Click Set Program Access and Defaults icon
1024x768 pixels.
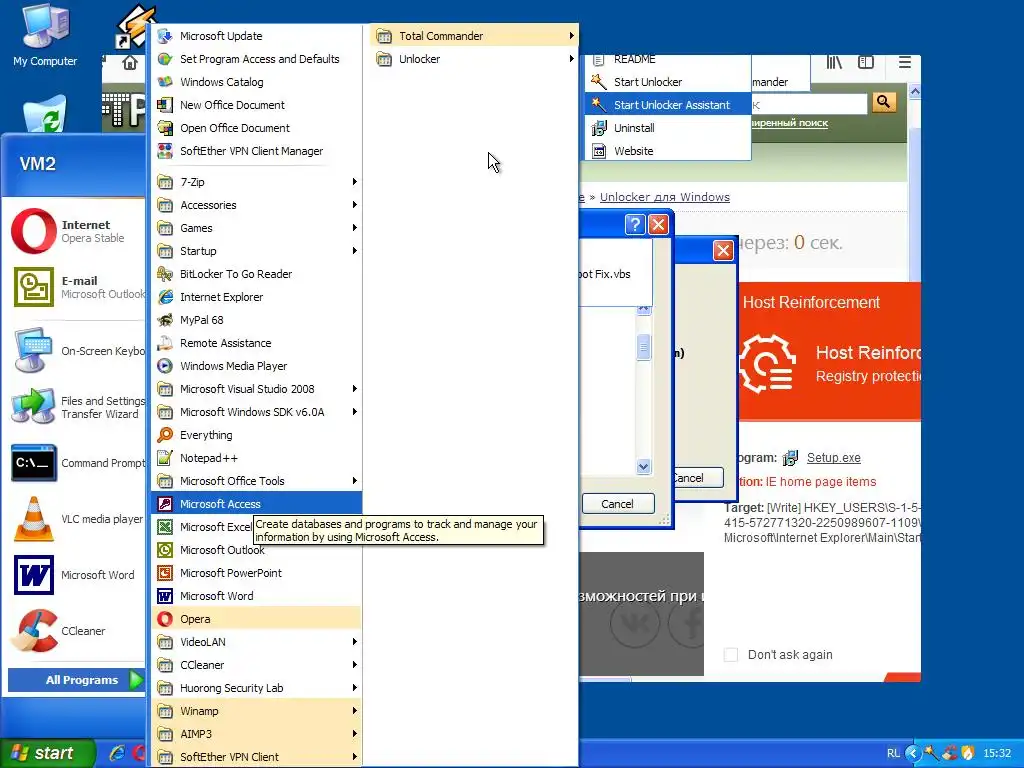pyautogui.click(x=165, y=59)
